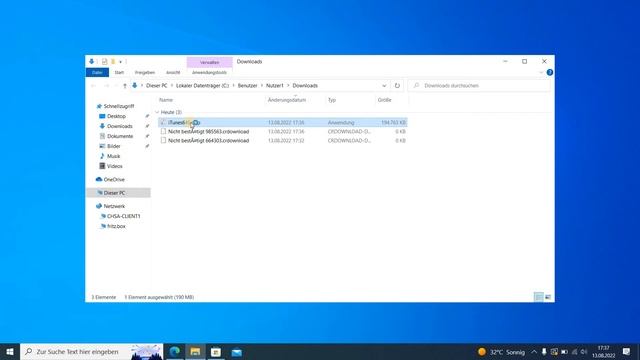Switch to details view in status bar

pyautogui.click(x=539, y=297)
